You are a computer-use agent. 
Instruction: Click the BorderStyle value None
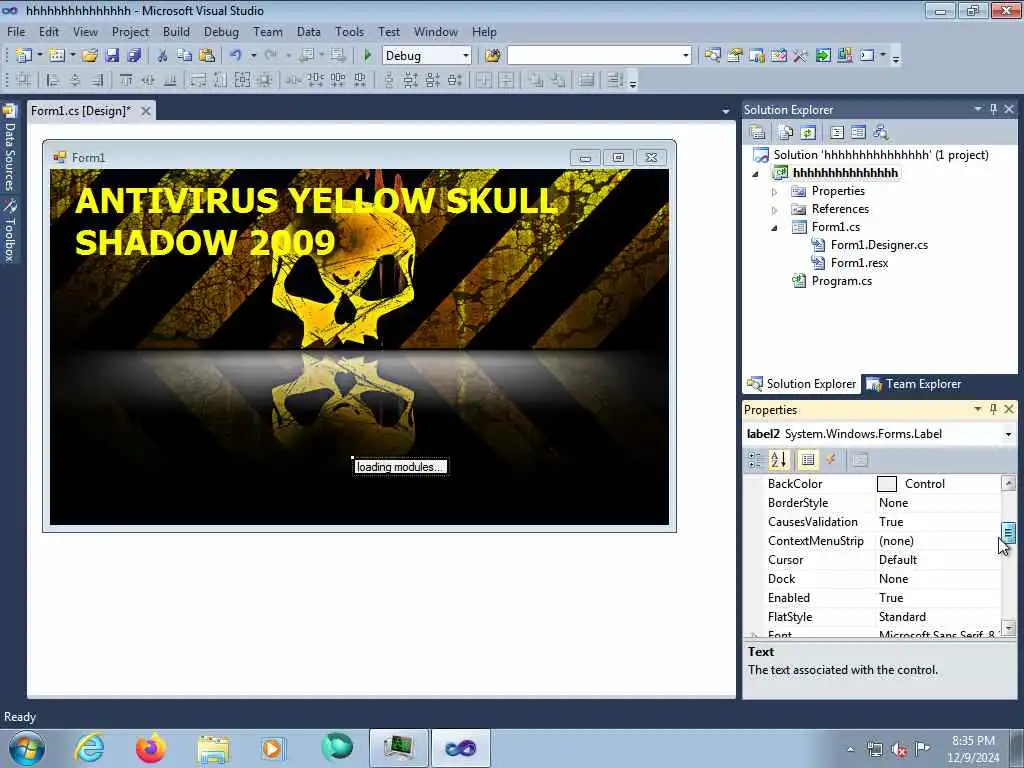pyautogui.click(x=893, y=503)
